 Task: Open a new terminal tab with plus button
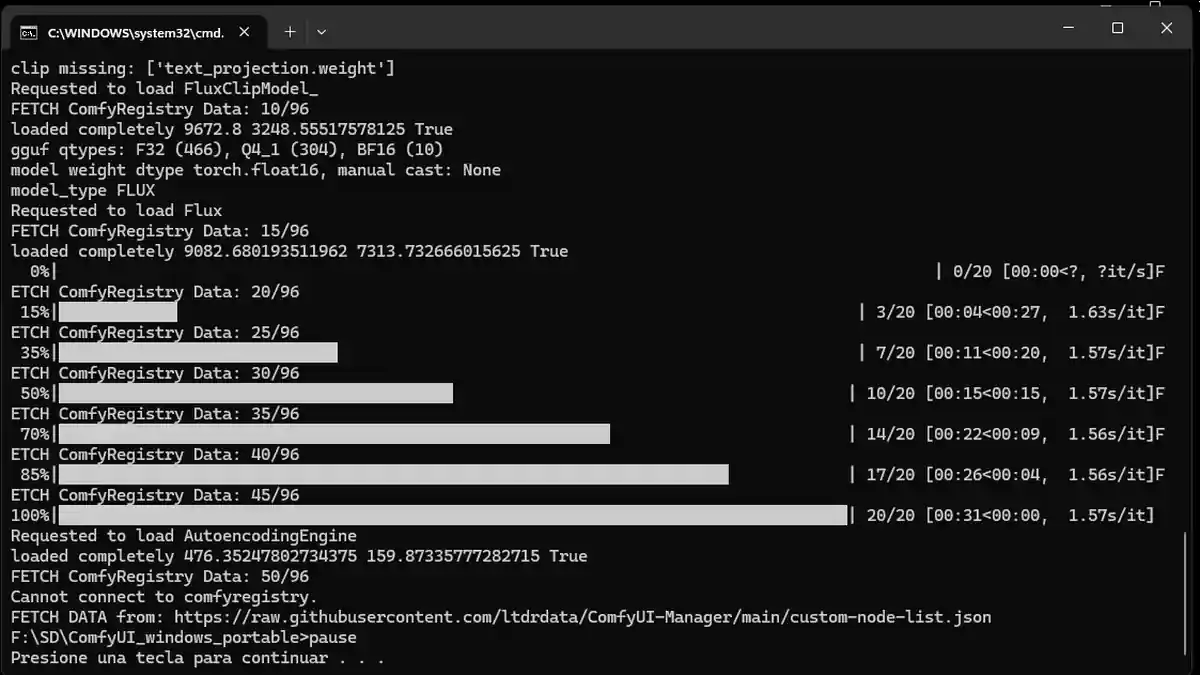290,31
